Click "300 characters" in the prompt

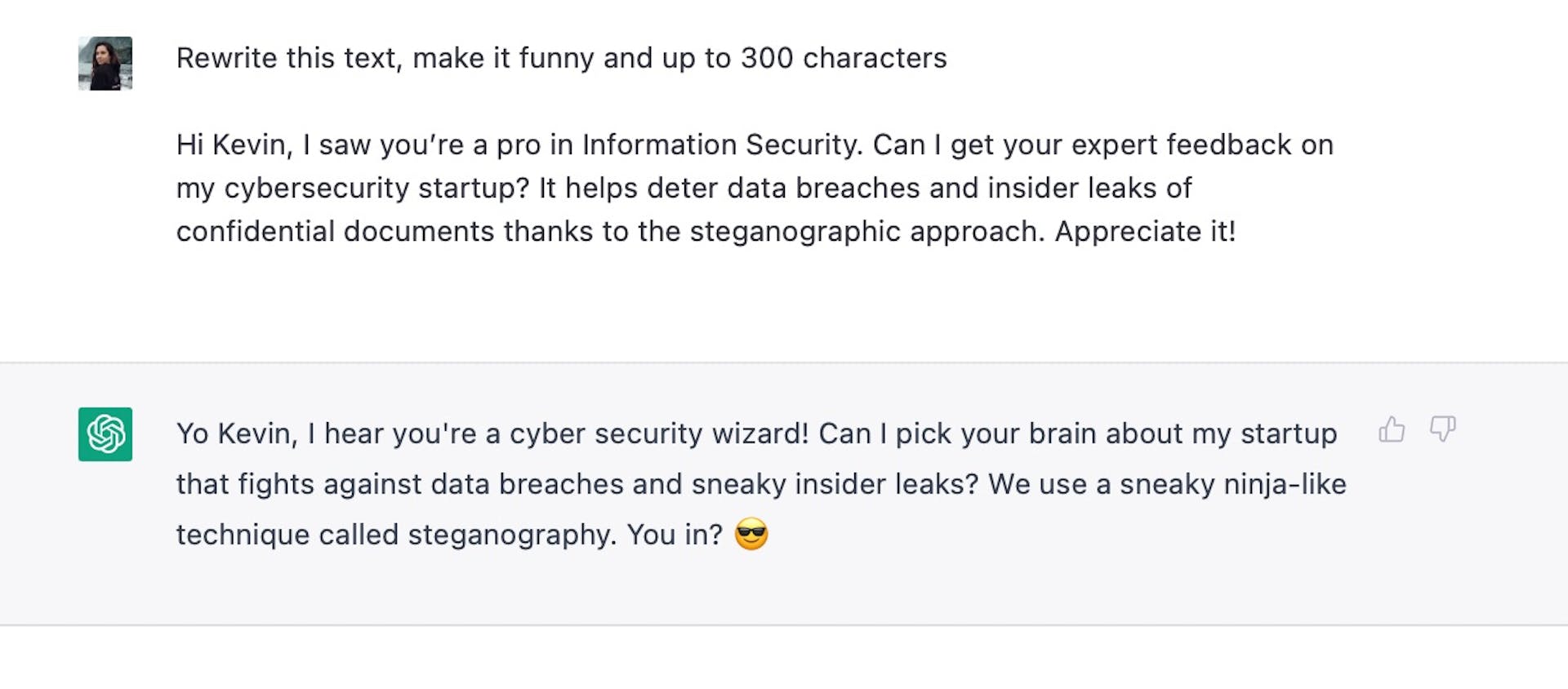(844, 59)
